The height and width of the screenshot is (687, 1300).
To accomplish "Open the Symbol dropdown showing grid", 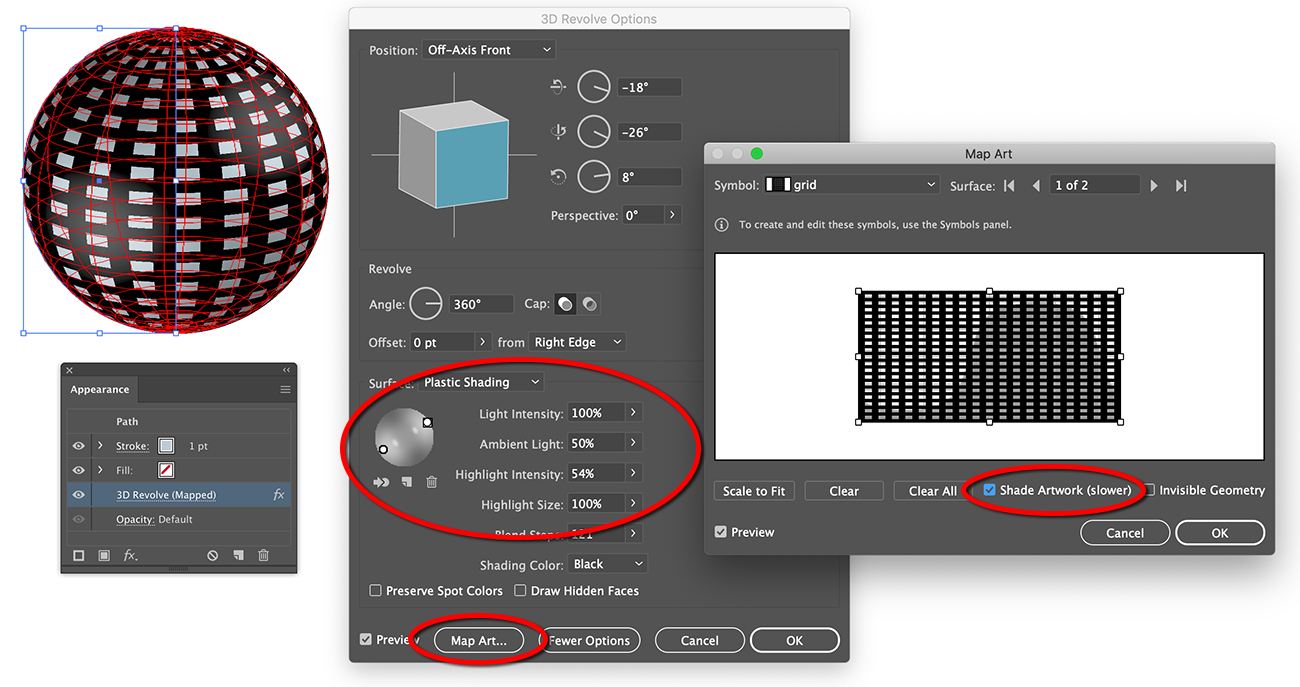I will click(x=852, y=184).
